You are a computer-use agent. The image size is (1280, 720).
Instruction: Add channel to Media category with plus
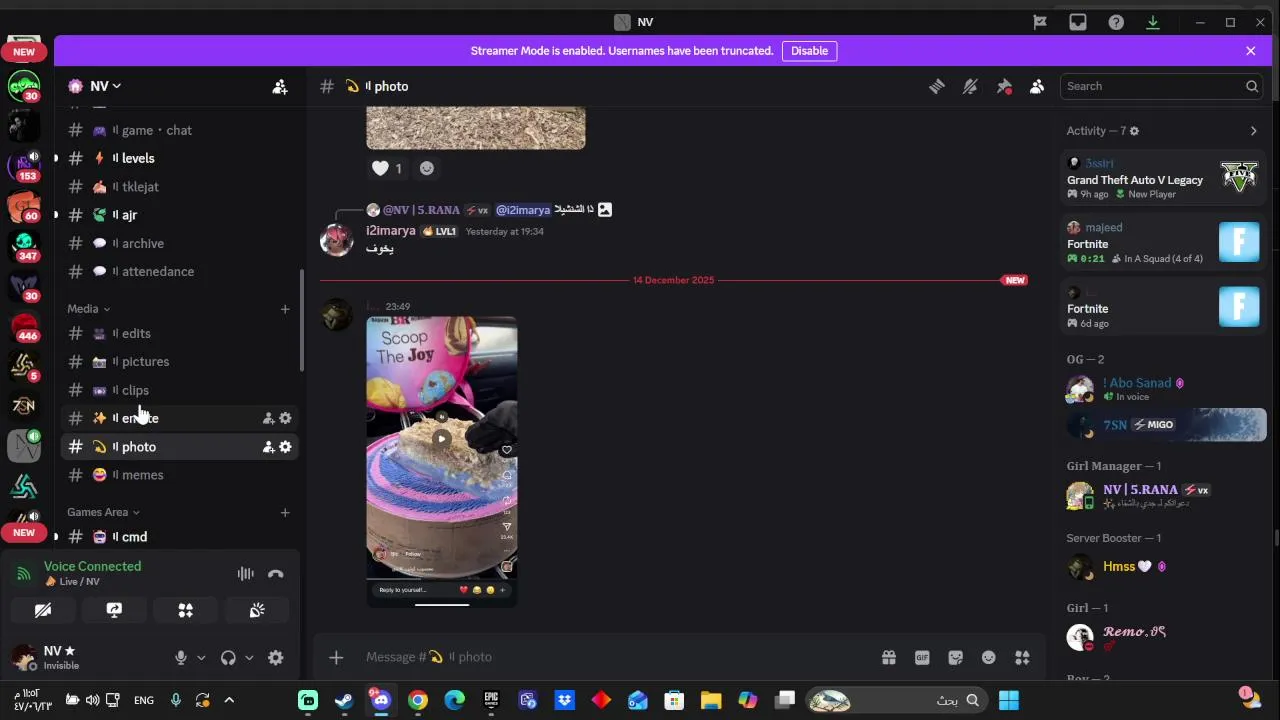[285, 309]
